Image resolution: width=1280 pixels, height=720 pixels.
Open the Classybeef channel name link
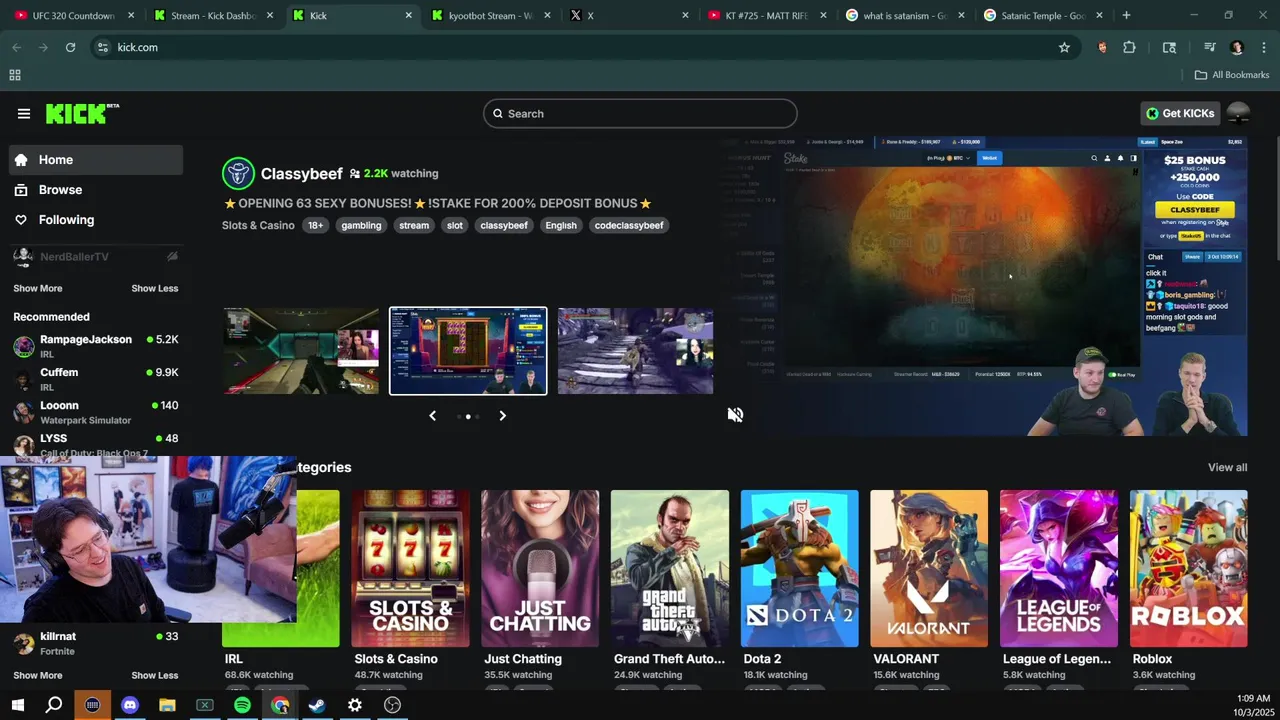pos(302,174)
